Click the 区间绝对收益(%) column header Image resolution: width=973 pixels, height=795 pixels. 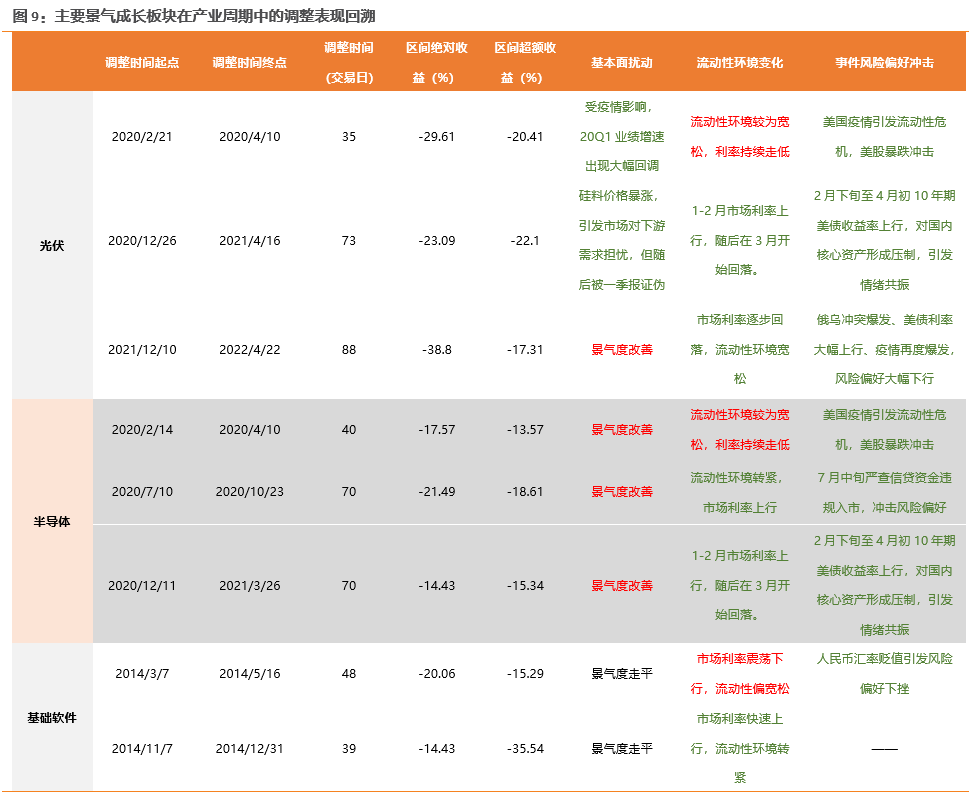pyautogui.click(x=437, y=63)
